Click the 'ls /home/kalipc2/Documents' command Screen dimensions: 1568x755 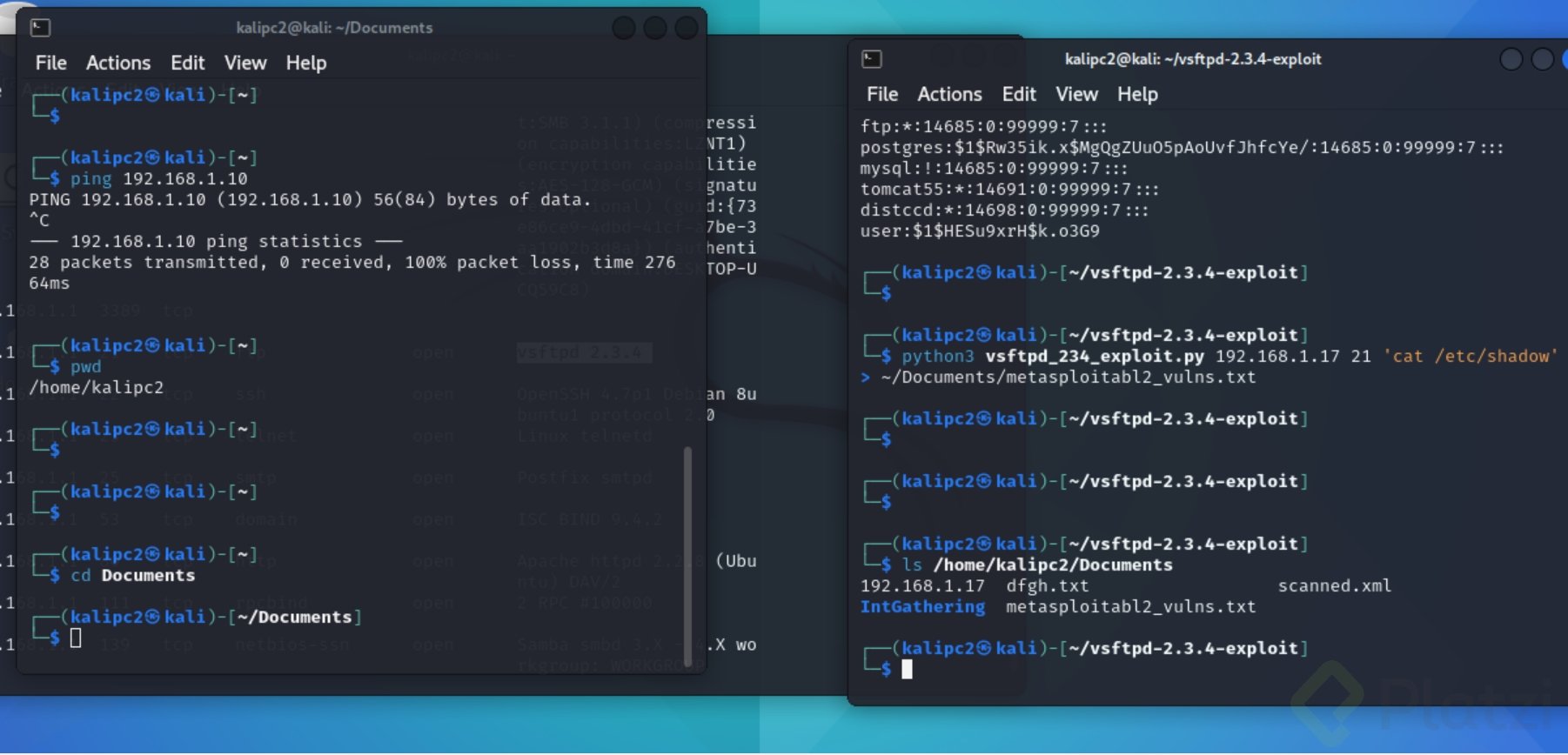pos(1037,565)
